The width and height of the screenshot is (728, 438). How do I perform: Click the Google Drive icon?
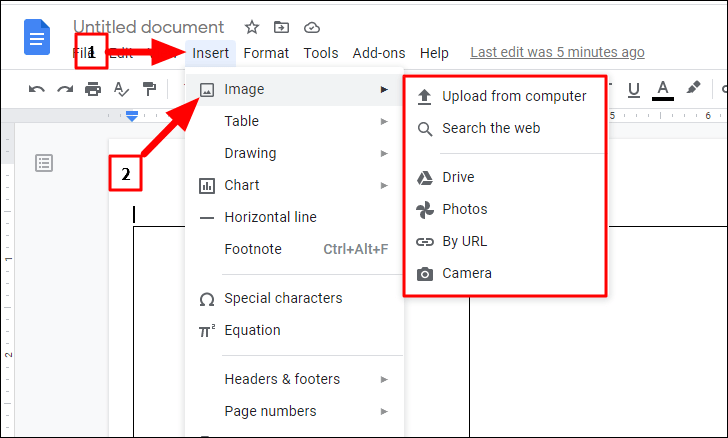click(x=425, y=178)
